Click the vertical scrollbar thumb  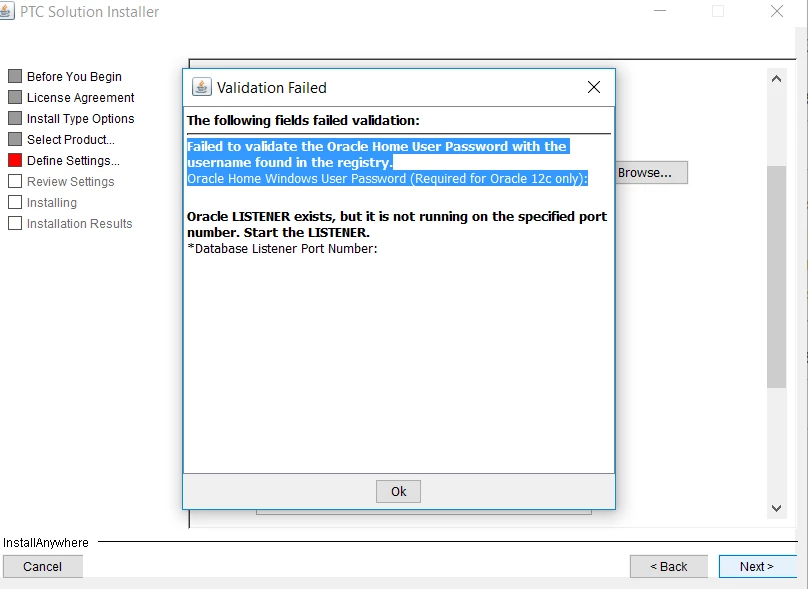coord(777,277)
